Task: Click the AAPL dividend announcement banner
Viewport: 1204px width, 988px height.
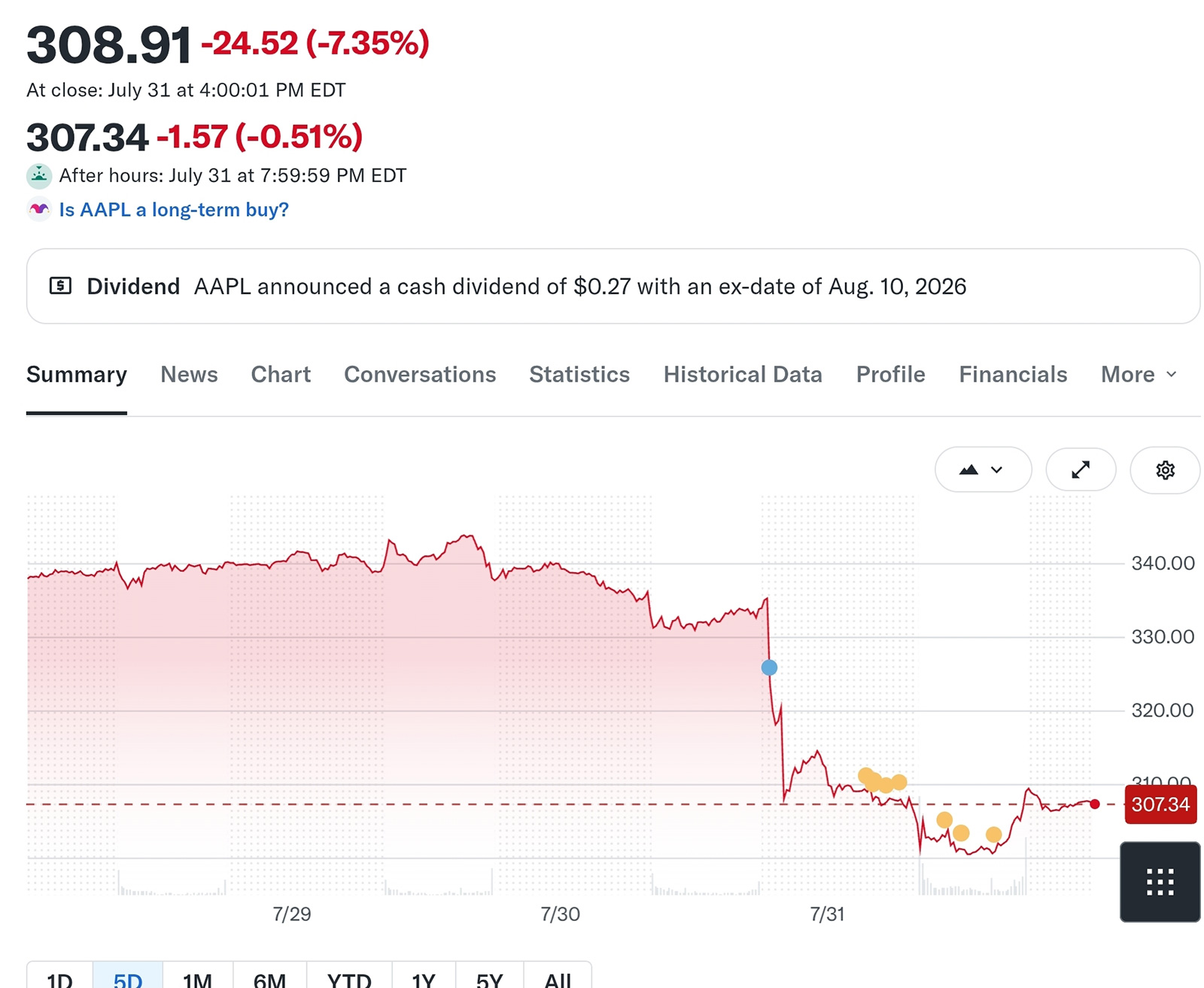Action: pos(613,287)
